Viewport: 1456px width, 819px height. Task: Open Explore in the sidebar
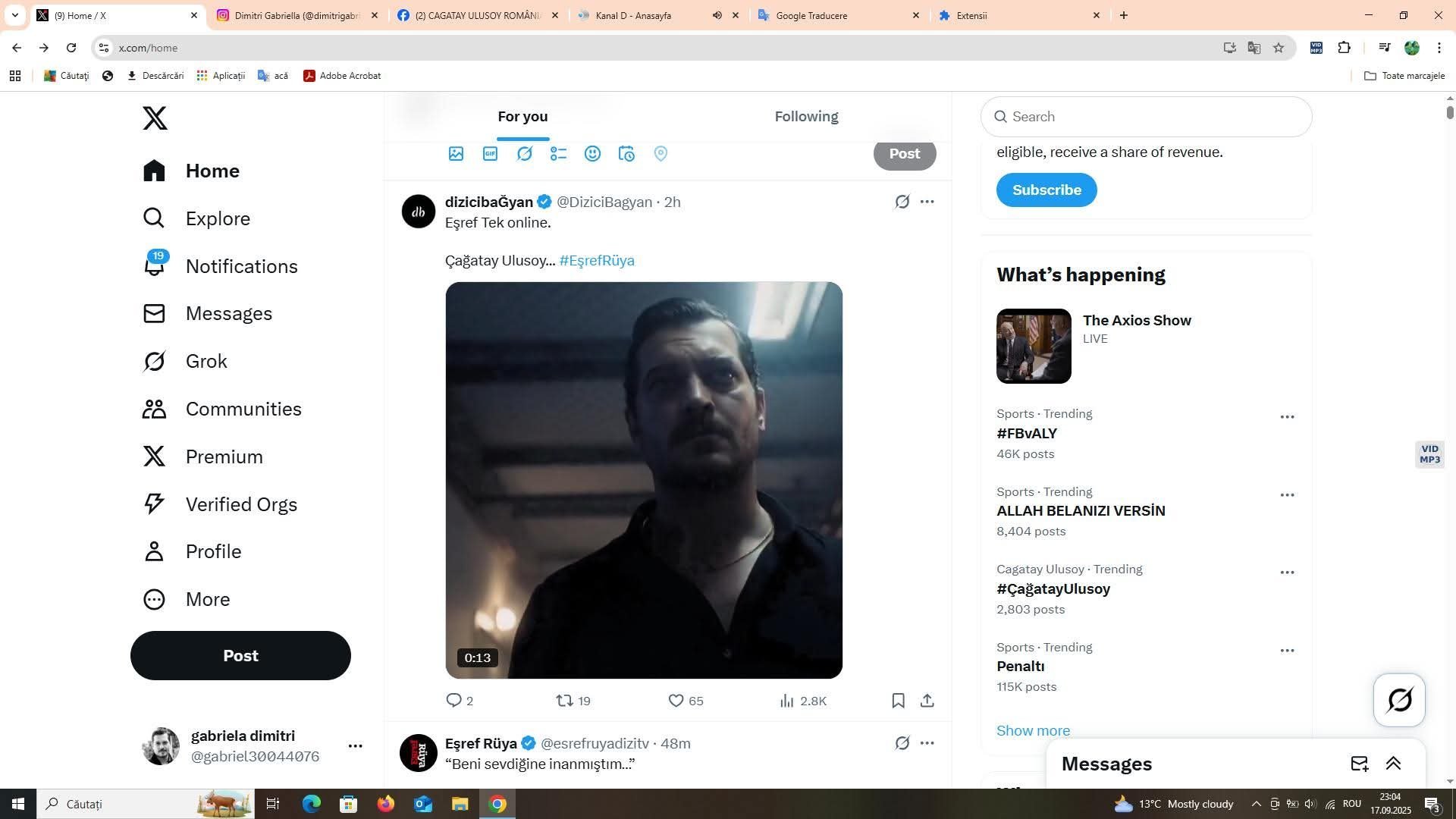coord(196,218)
